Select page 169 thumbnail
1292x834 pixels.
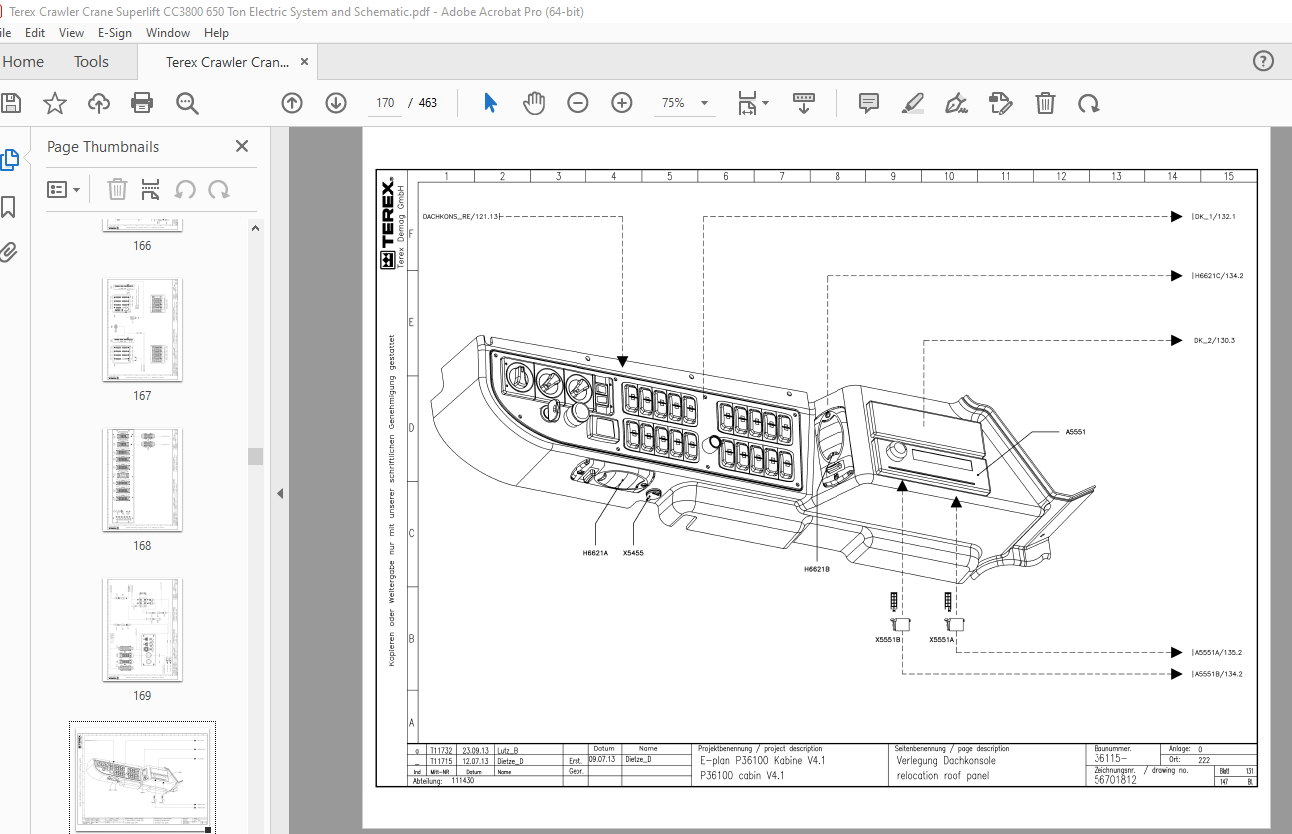tap(142, 630)
